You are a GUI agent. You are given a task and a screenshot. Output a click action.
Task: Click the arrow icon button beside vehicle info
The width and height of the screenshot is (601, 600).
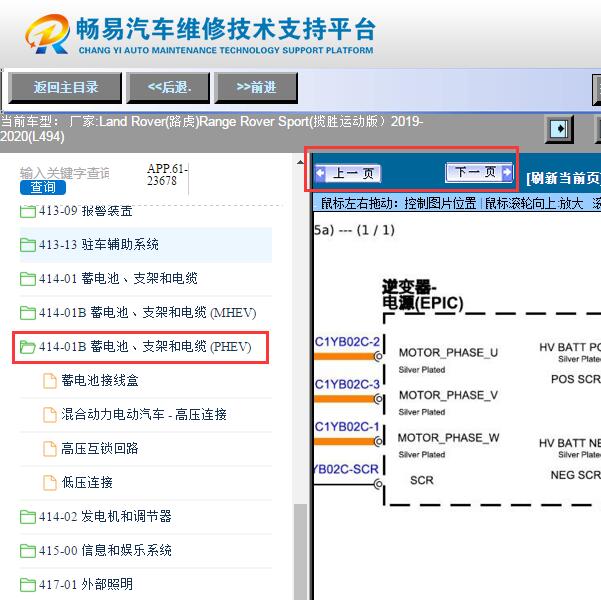tap(559, 129)
